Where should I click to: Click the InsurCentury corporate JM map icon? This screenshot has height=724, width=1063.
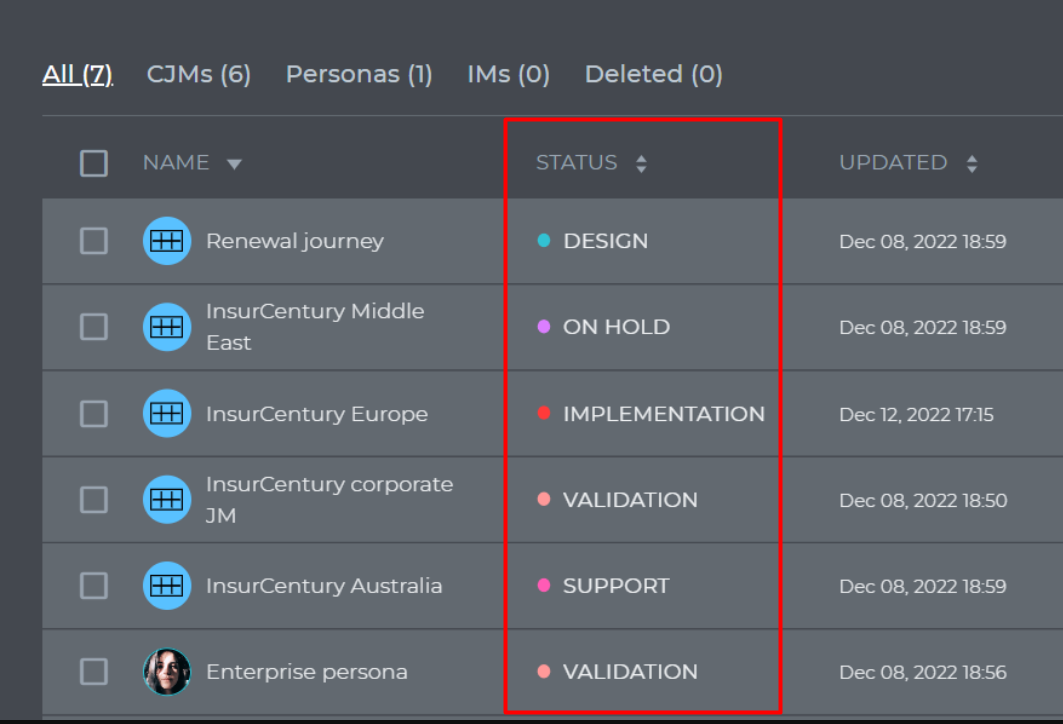click(x=167, y=500)
